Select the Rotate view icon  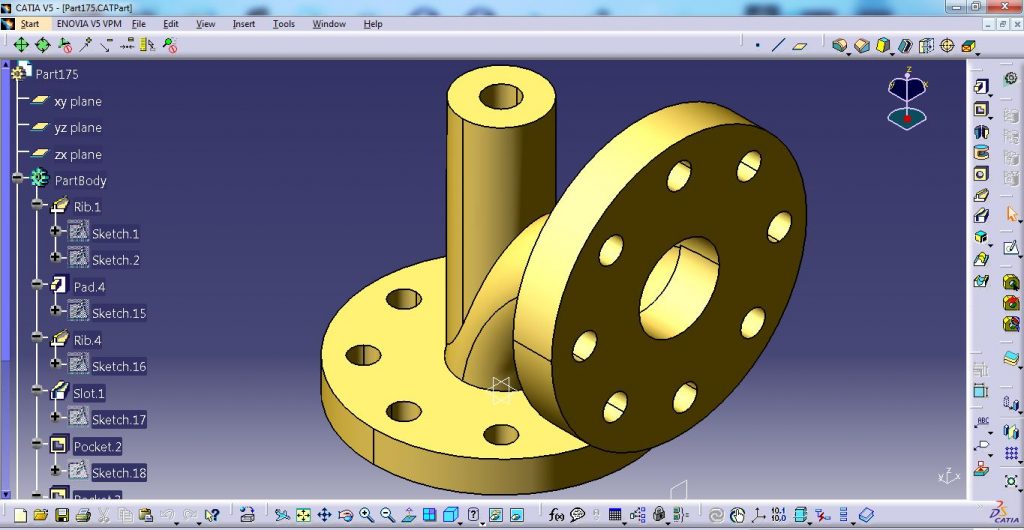345,515
